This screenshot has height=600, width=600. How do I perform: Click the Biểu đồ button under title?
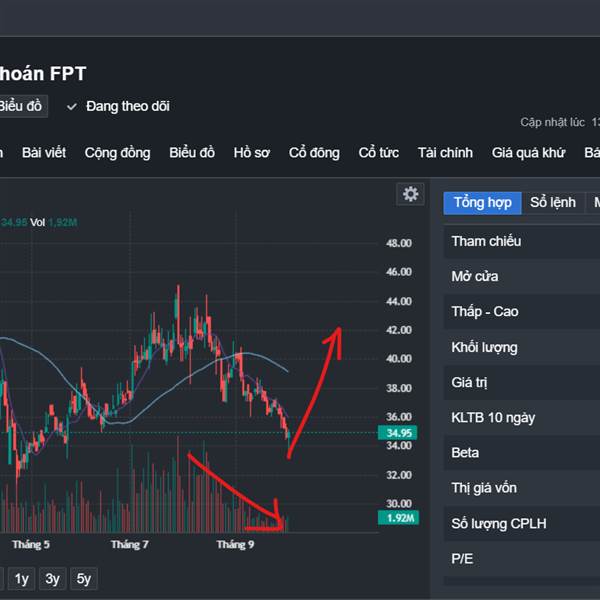tap(20, 106)
